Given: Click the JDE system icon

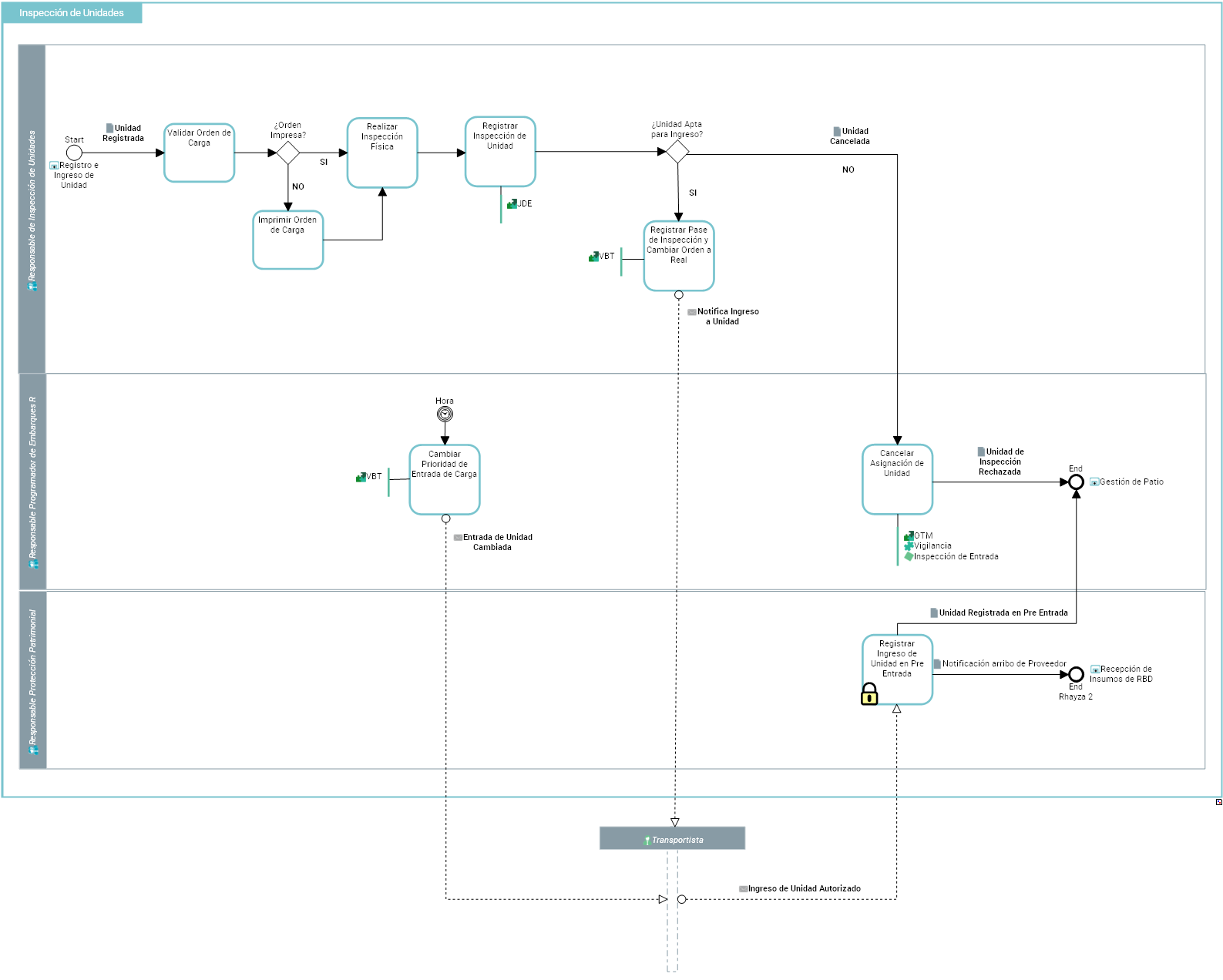Looking at the screenshot, I should [512, 204].
